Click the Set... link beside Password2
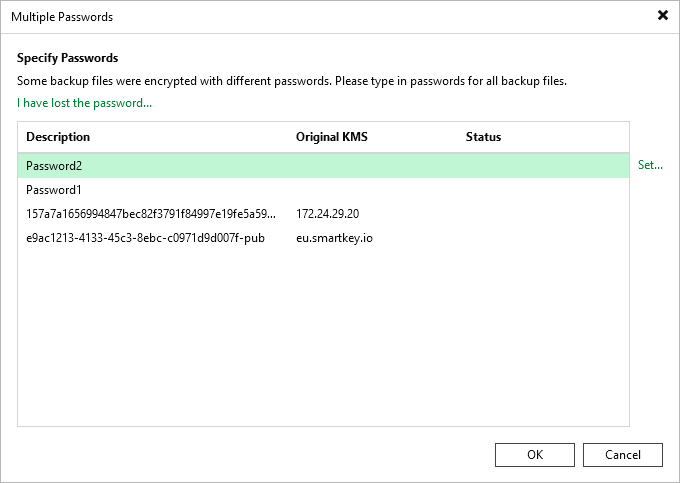Screen dimensions: 680x483 pos(650,165)
